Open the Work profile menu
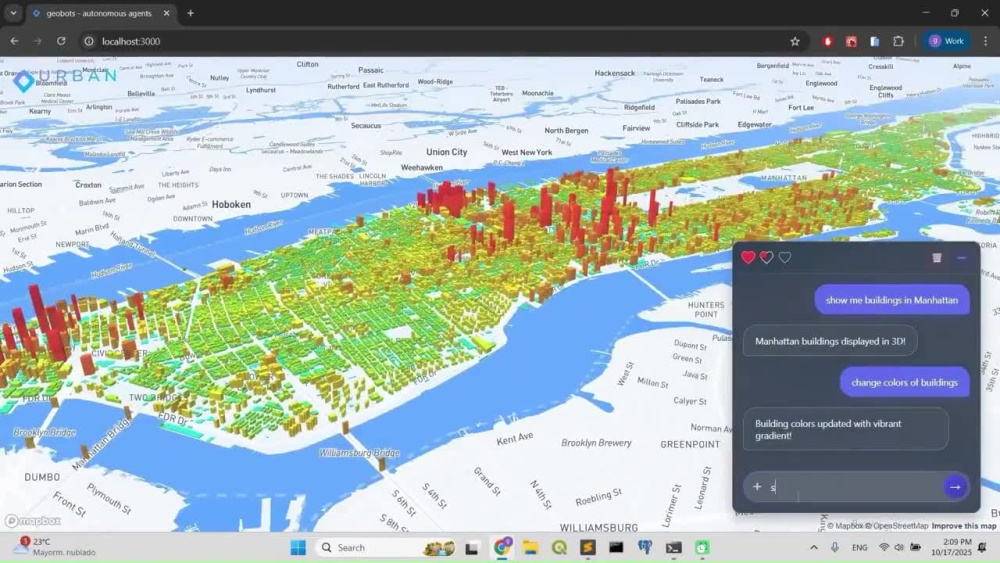 pyautogui.click(x=947, y=41)
